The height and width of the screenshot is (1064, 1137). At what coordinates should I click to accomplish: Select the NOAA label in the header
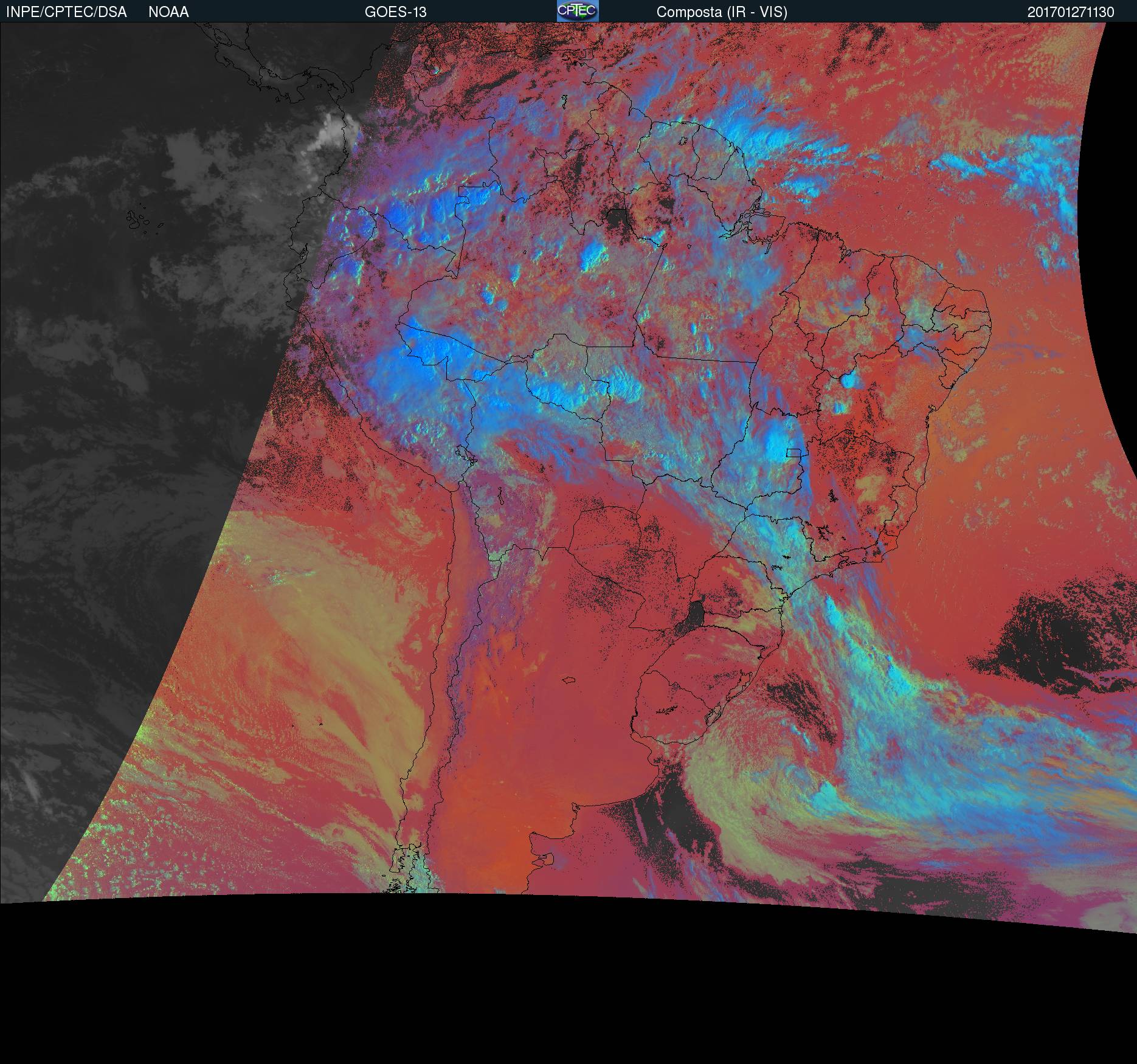coord(168,12)
